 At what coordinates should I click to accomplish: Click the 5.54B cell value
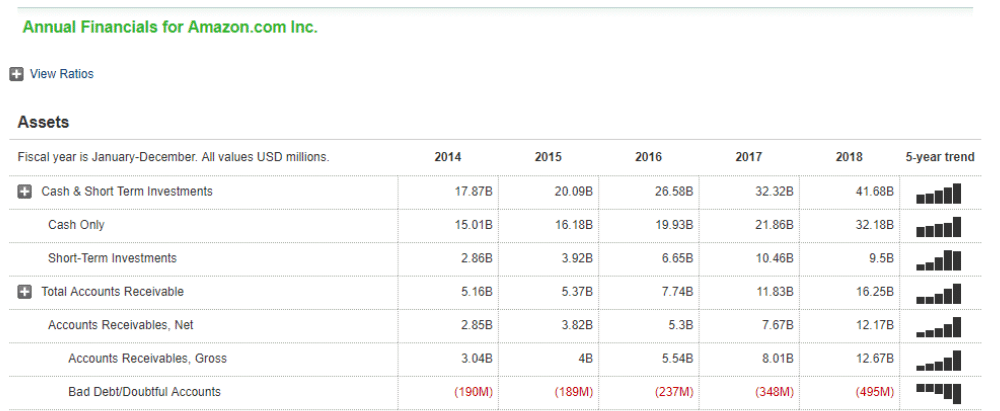(677, 358)
